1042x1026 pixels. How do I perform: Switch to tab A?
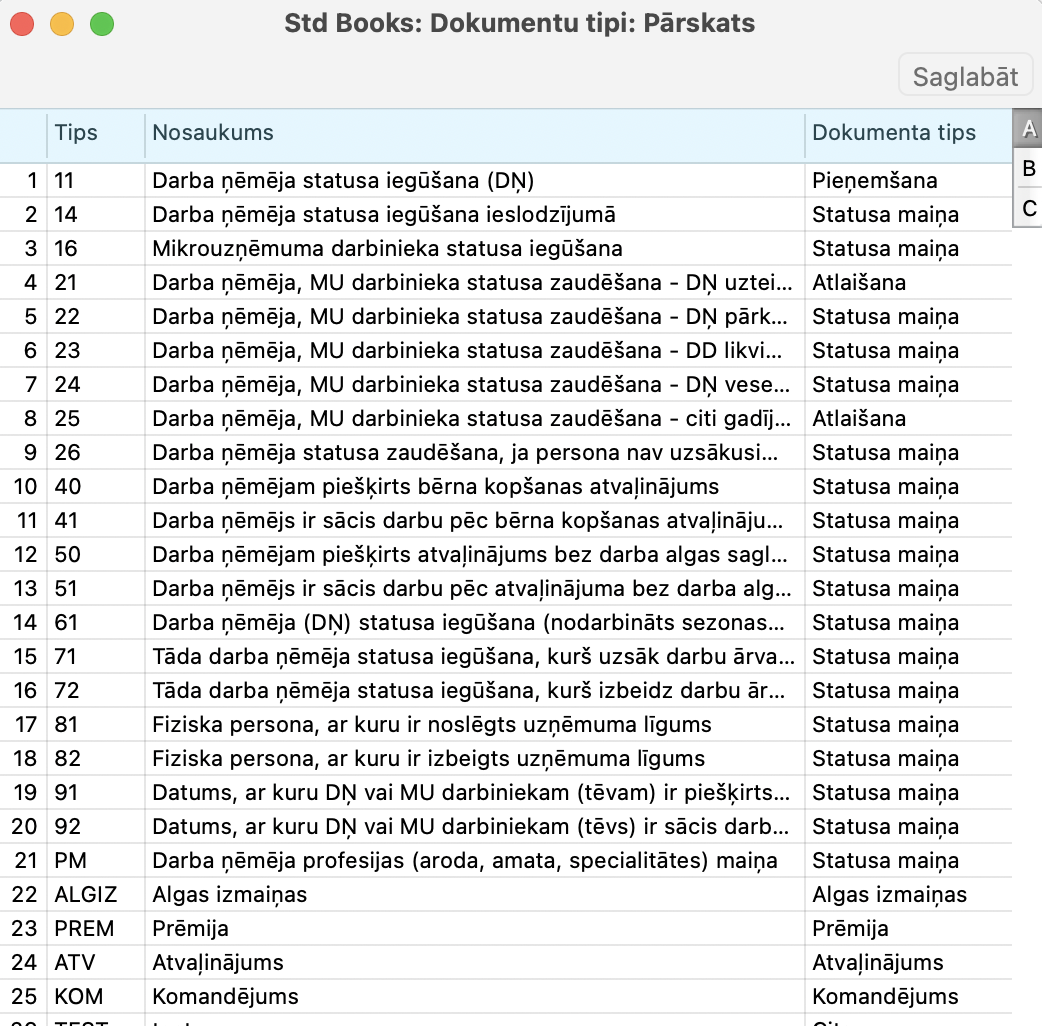[x=1028, y=130]
